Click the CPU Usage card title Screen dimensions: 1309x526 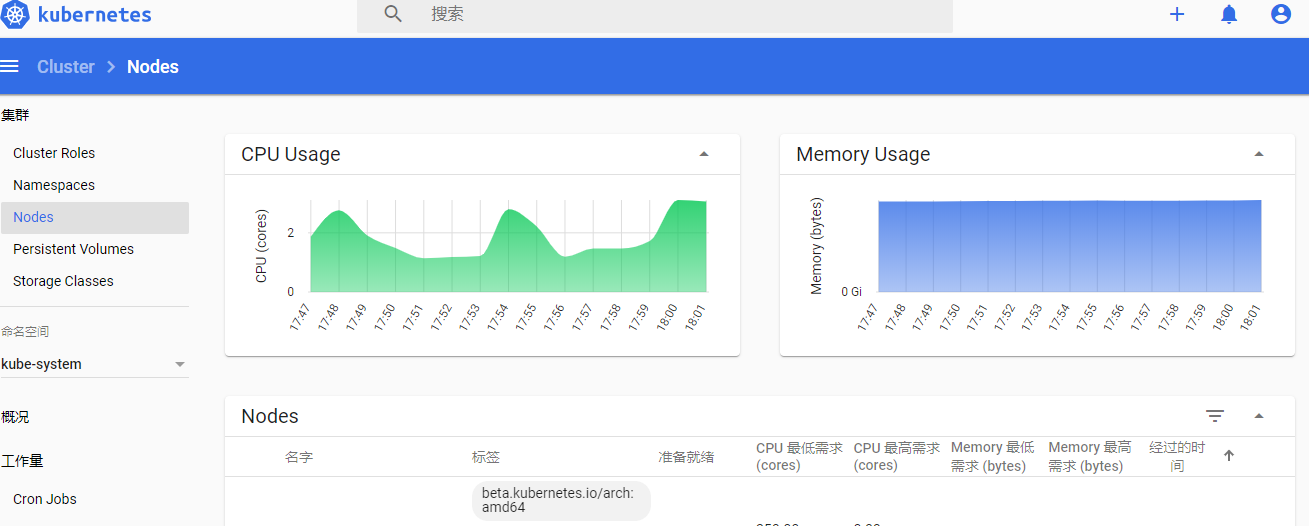[x=291, y=154]
